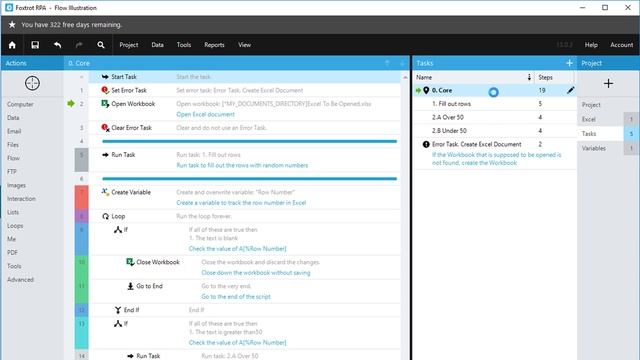Expand the Images actions category
The width and height of the screenshot is (640, 360).
16,185
